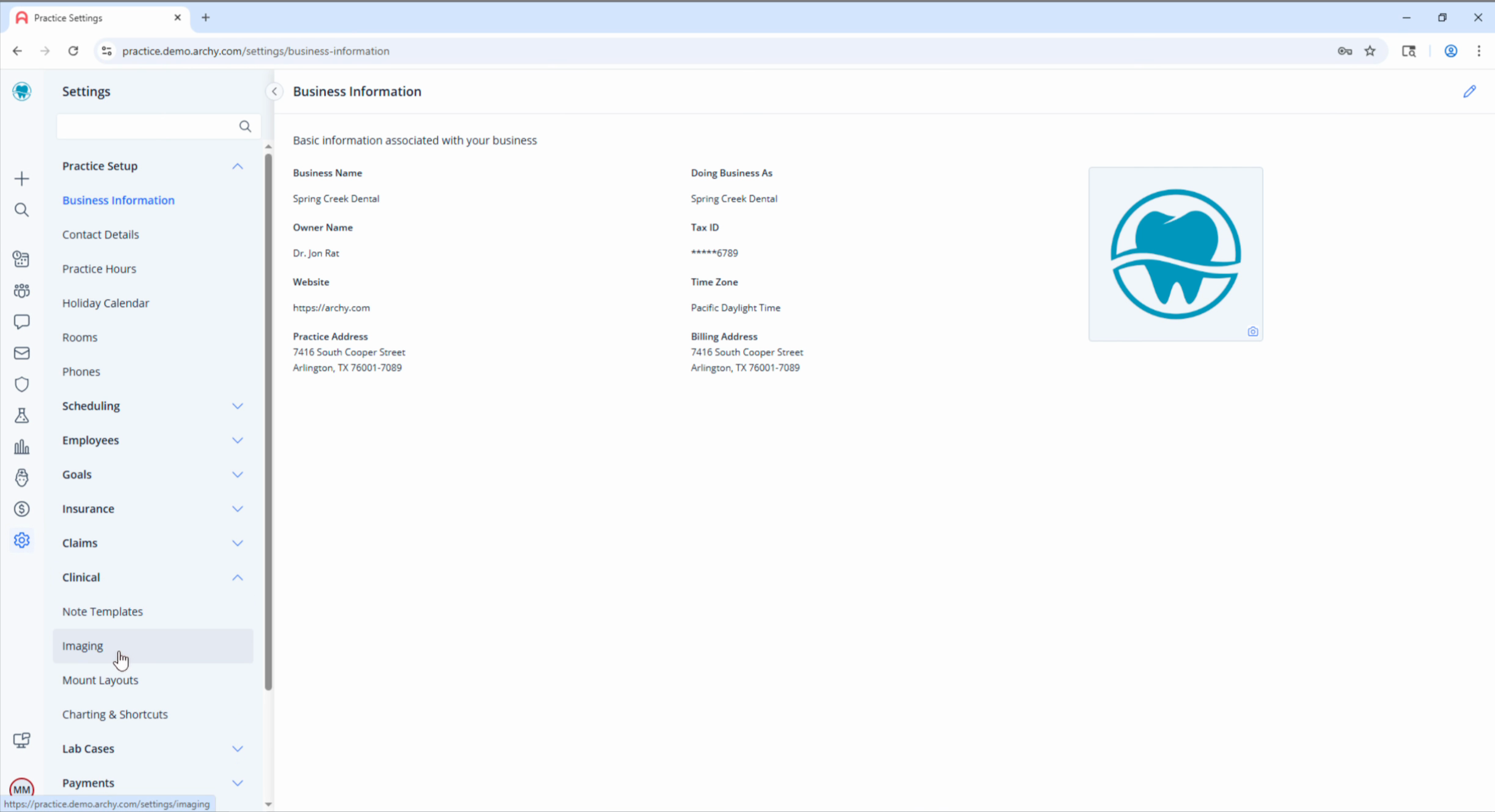Open Imaging under Clinical

153,646
